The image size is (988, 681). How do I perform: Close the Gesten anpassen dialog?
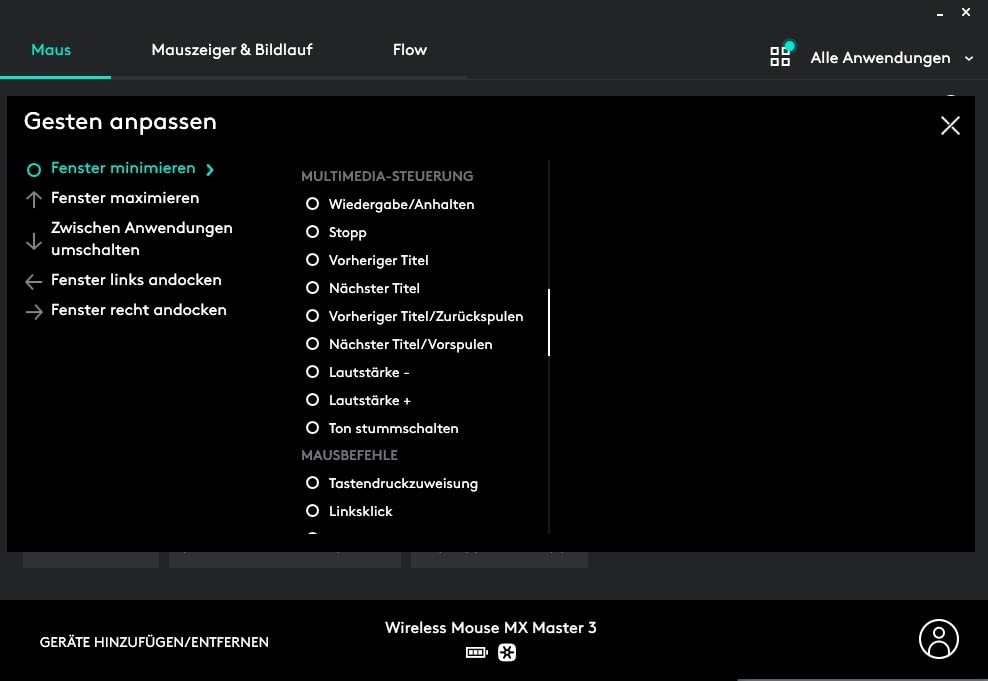950,125
